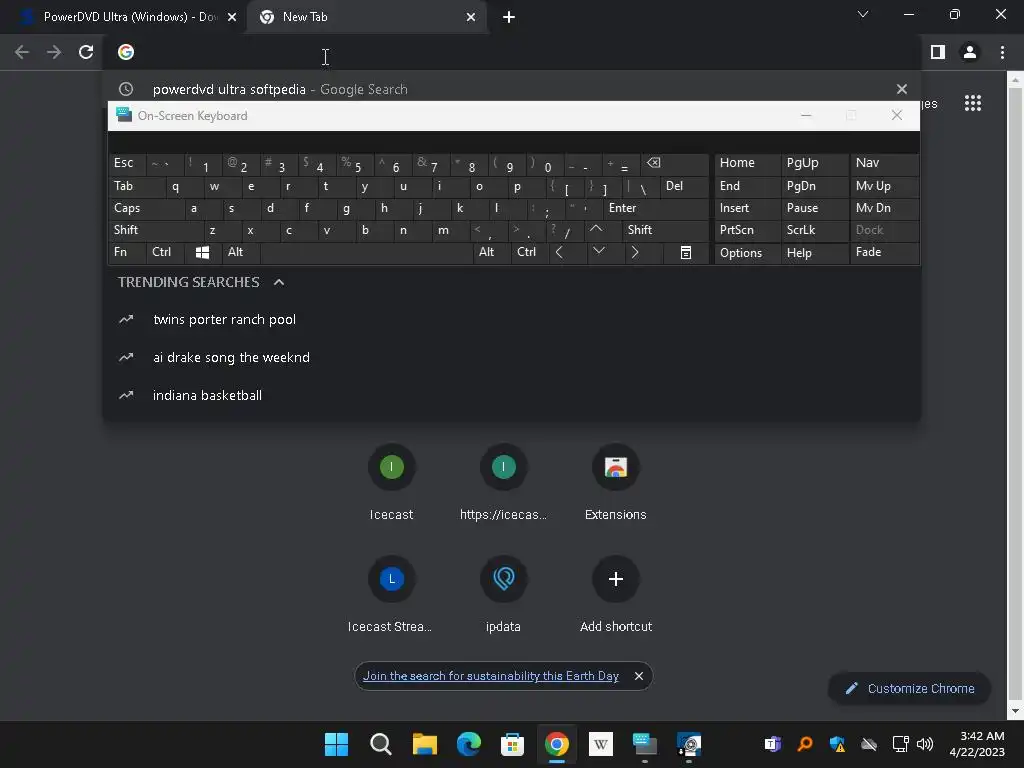Select trending search twins porter ranch pool
Image resolution: width=1024 pixels, height=768 pixels.
click(511, 319)
